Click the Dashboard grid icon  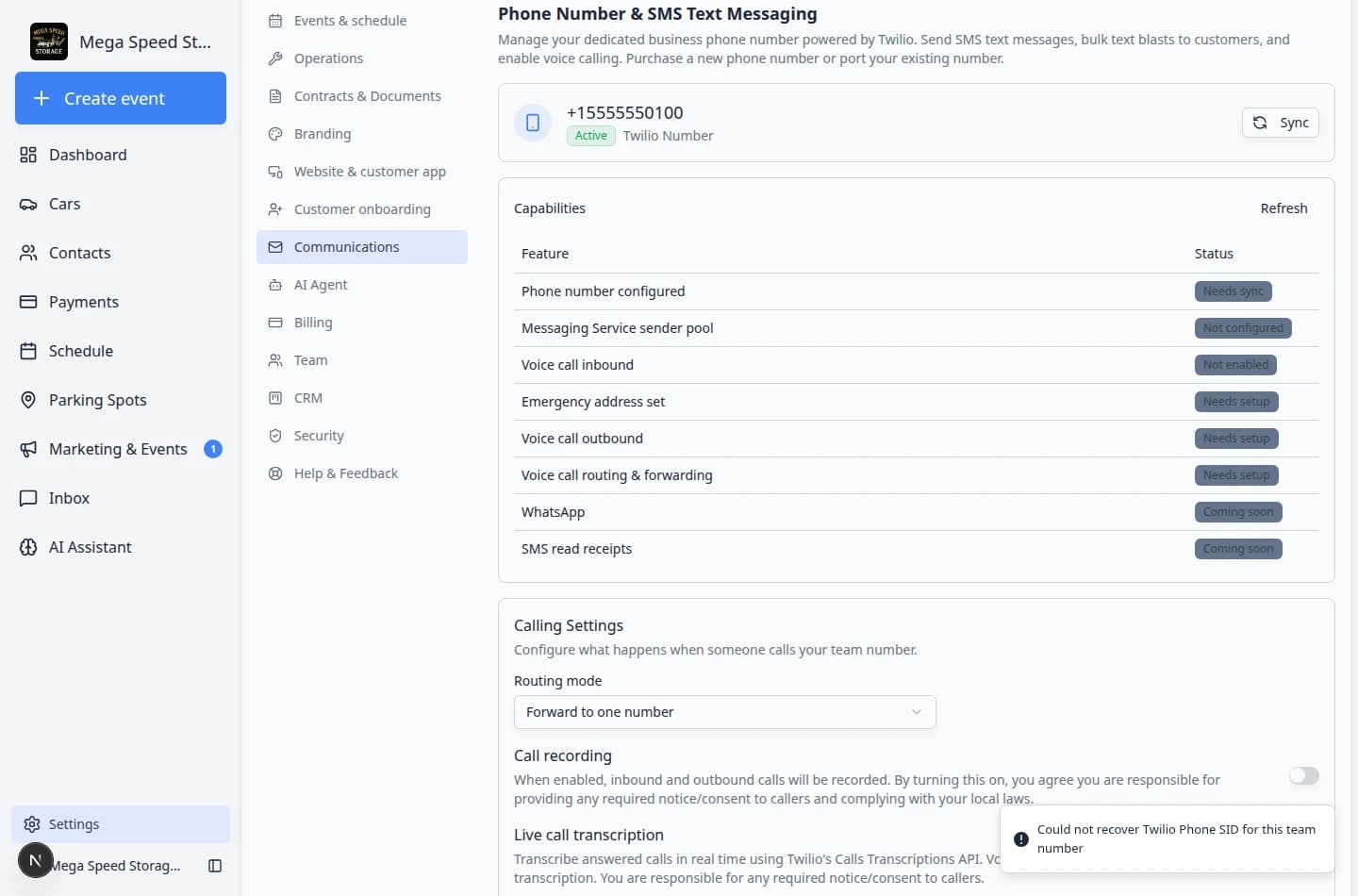28,155
